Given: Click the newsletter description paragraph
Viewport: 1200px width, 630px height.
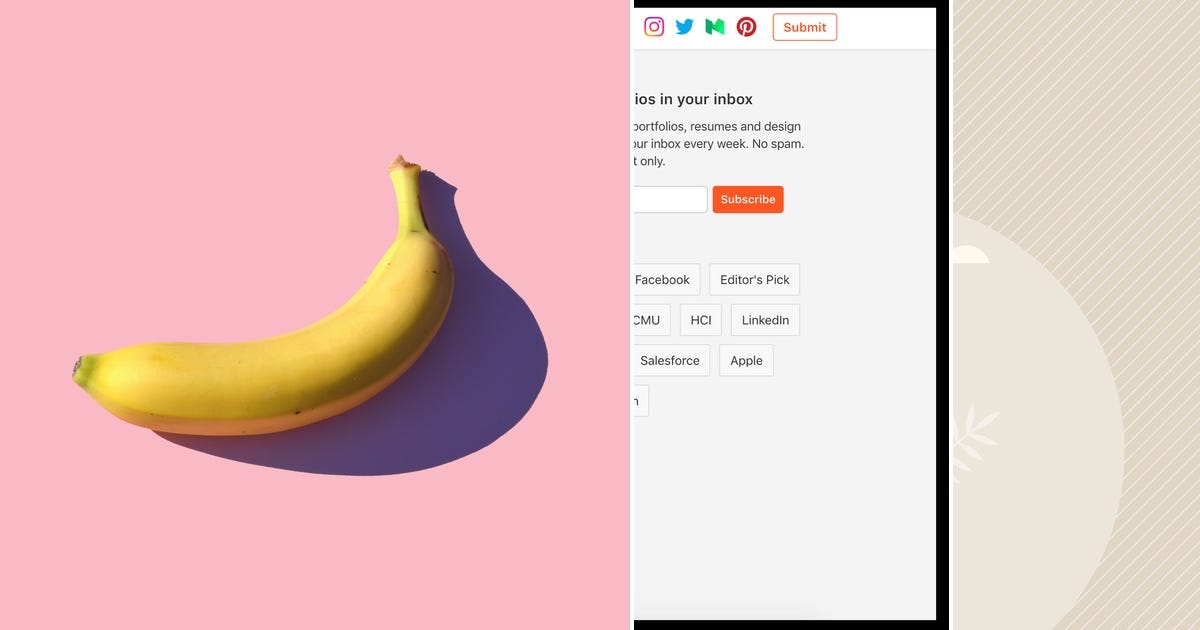Looking at the screenshot, I should click(x=718, y=144).
